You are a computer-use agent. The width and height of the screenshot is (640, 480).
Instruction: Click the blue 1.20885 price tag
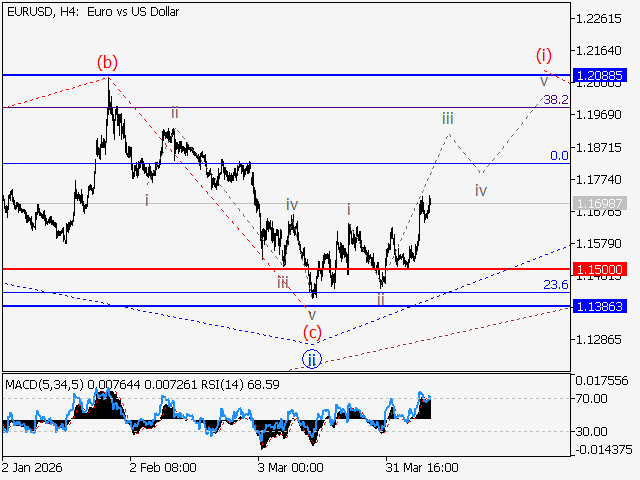(600, 75)
